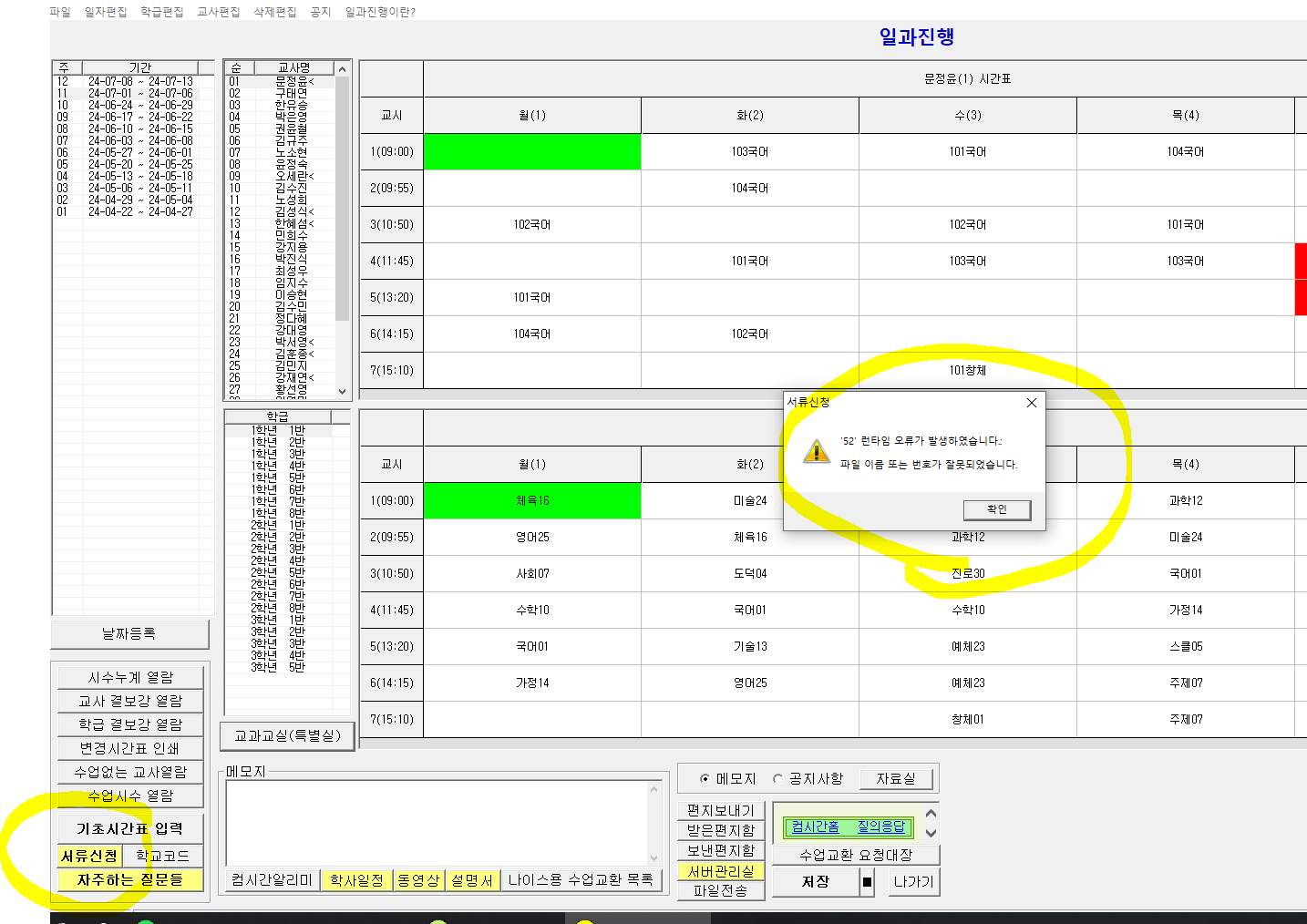1307x924 pixels.
Task: Select teacher 27 황선영 in the list
Action: (281, 389)
